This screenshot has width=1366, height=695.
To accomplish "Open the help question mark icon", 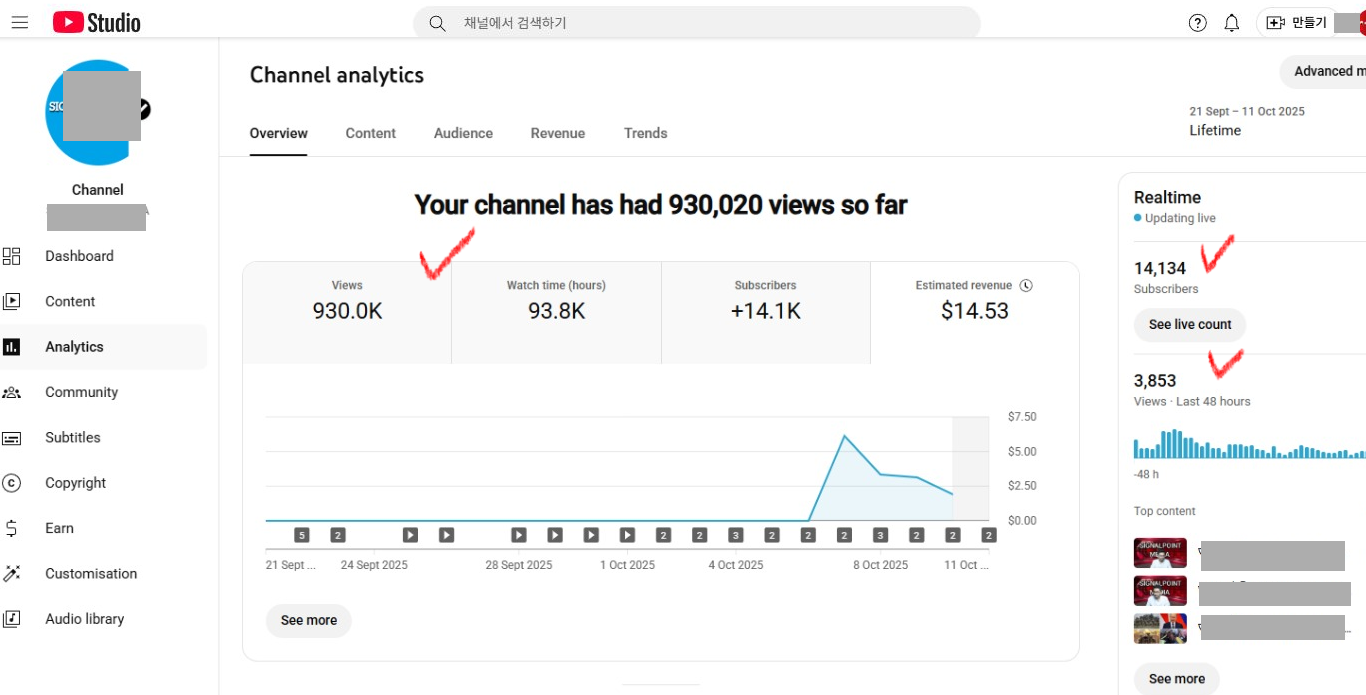I will pyautogui.click(x=1197, y=23).
